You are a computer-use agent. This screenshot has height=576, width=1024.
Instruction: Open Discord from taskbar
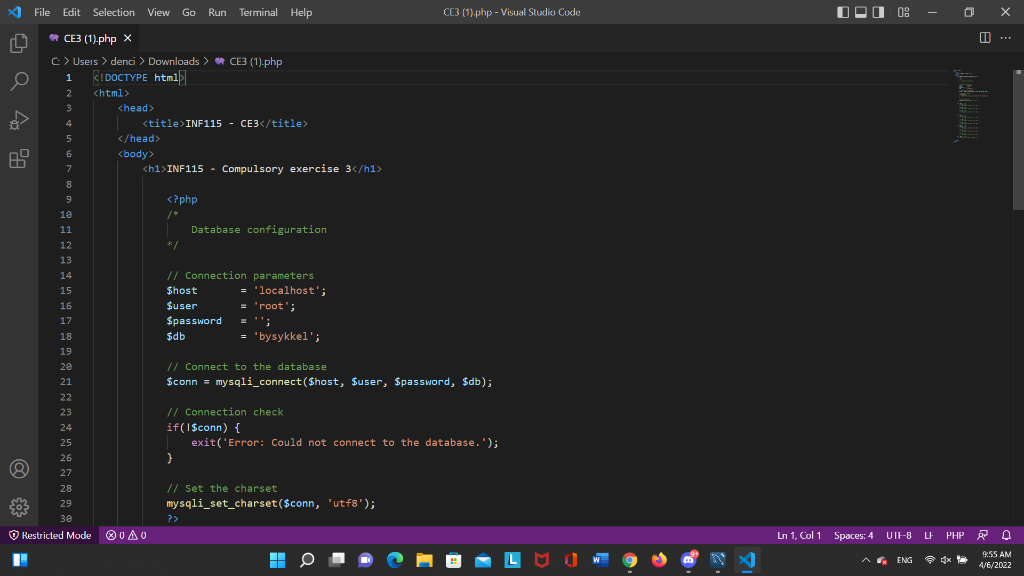point(688,560)
